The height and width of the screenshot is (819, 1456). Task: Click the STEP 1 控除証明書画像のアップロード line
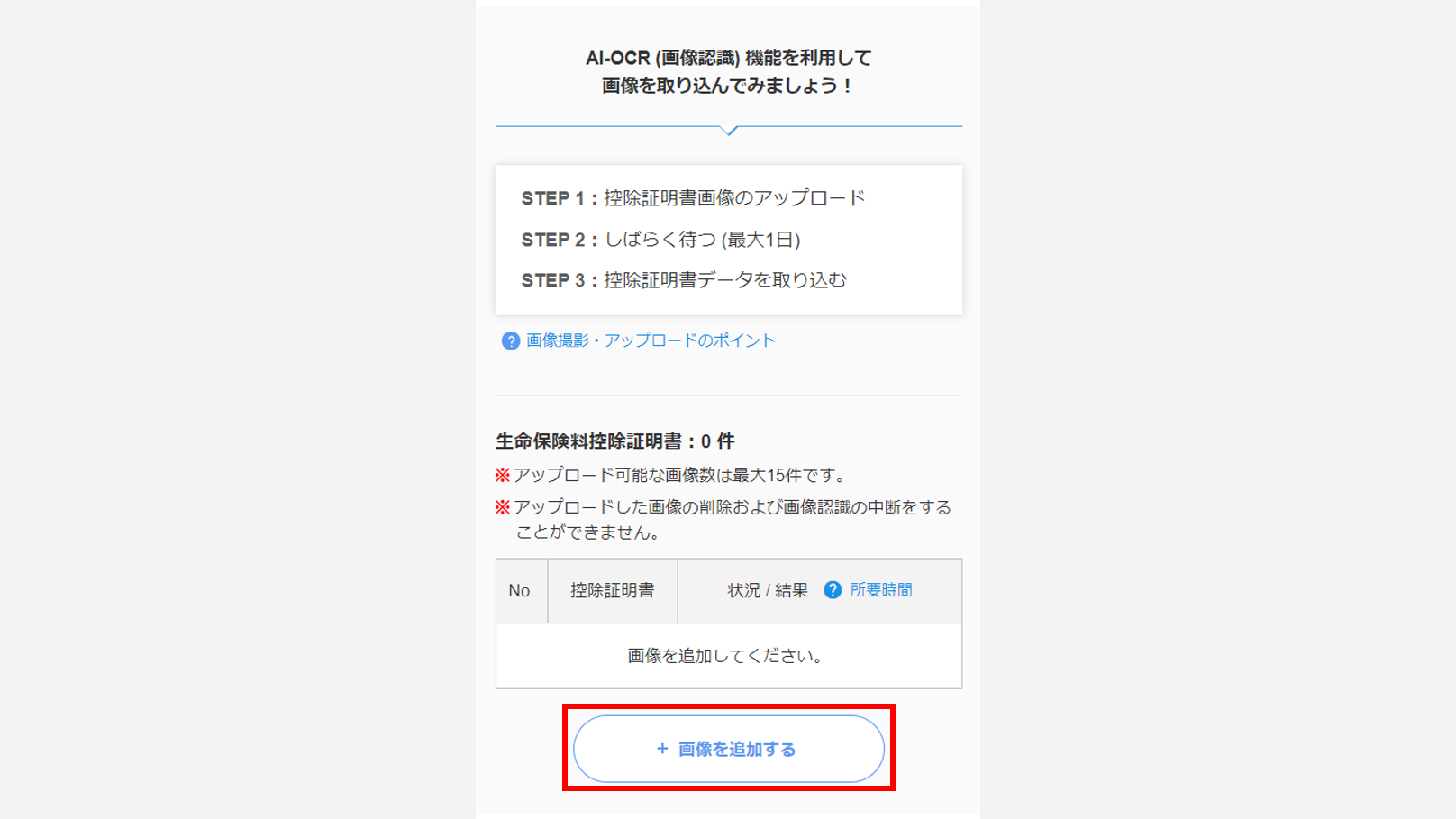[x=693, y=198]
